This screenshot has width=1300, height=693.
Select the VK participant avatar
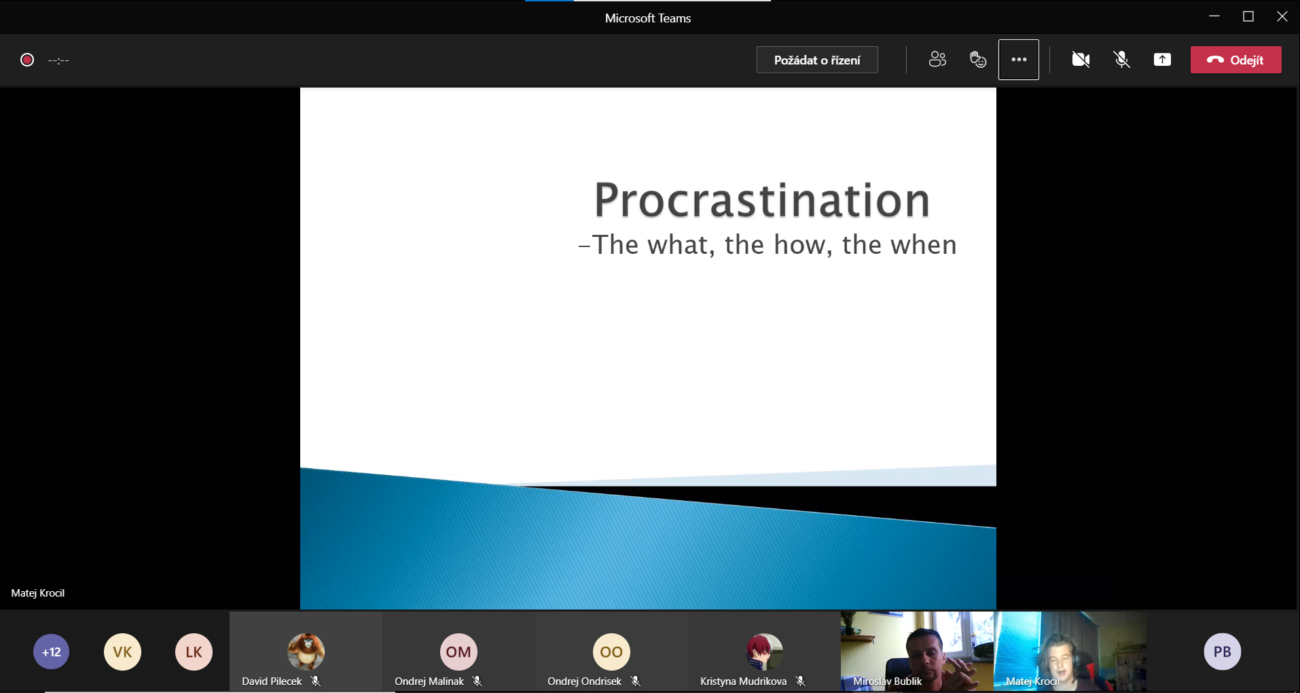pos(122,652)
